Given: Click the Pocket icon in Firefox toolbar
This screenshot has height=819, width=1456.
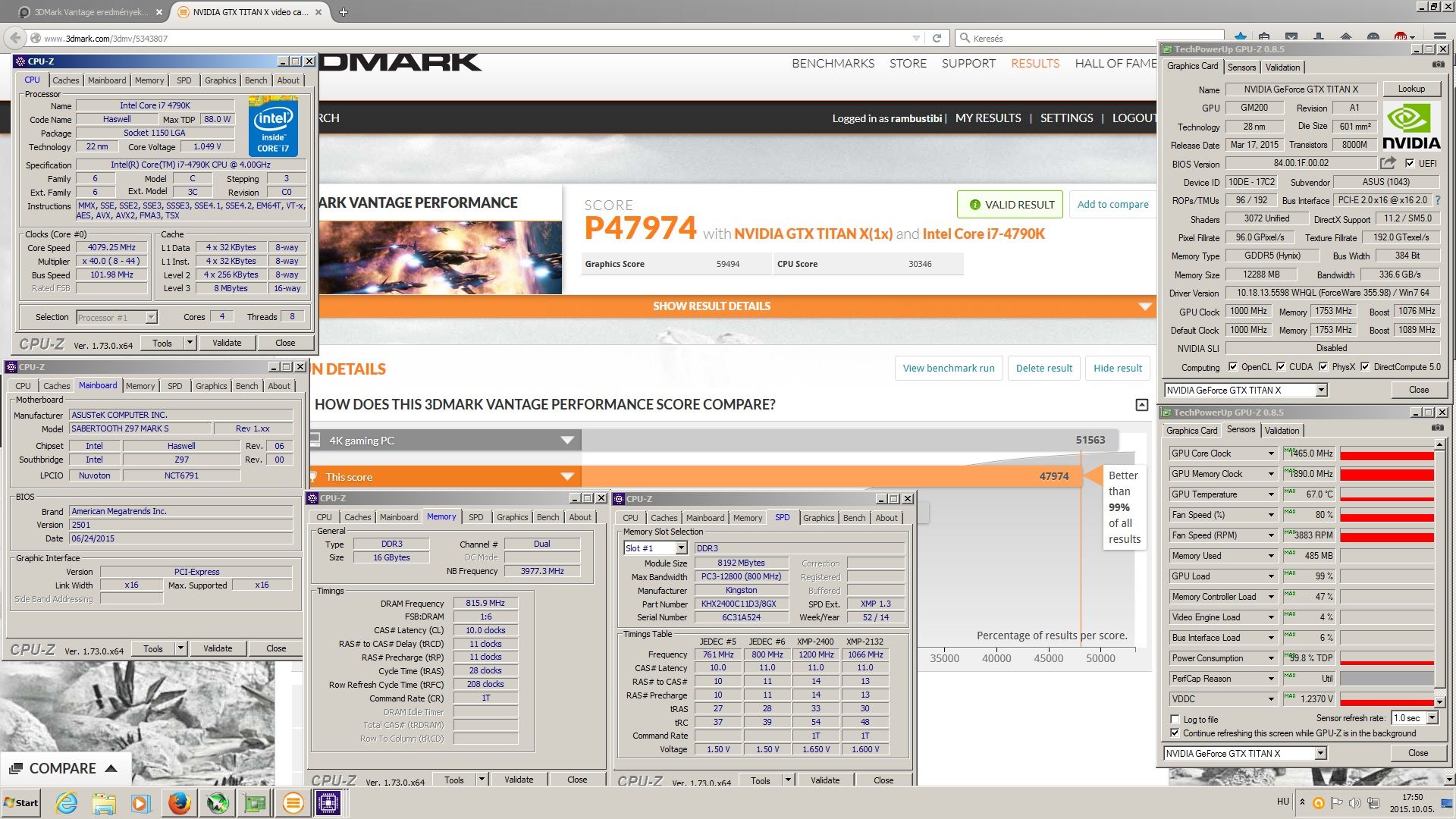Looking at the screenshot, I should (x=1291, y=36).
